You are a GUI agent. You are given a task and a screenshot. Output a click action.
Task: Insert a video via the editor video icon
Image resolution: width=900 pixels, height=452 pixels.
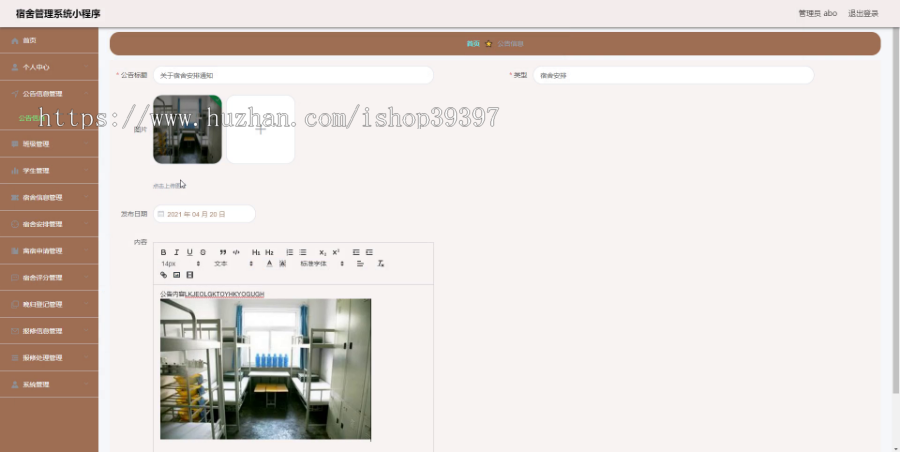190,275
